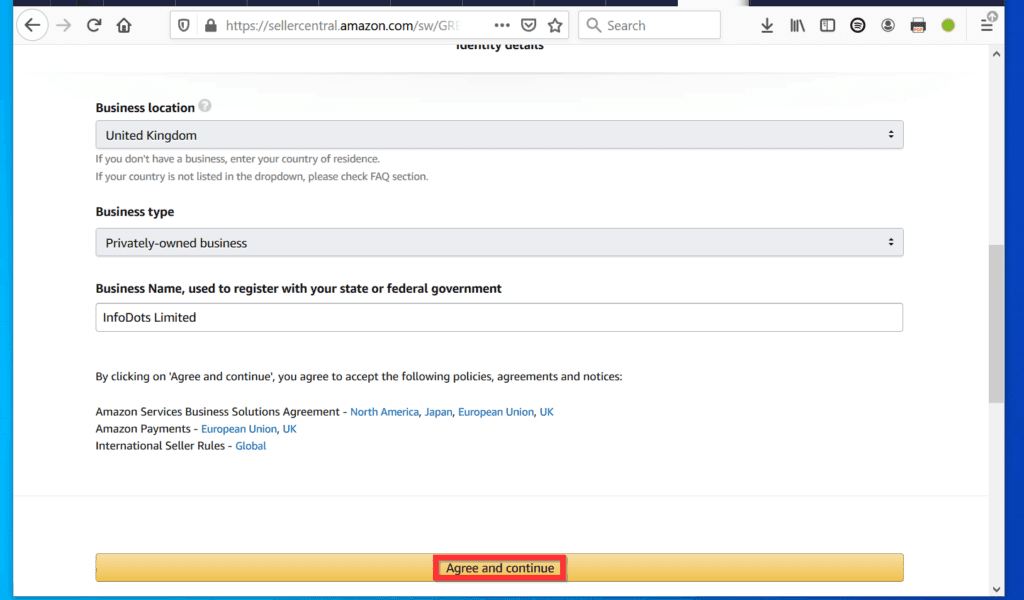The width and height of the screenshot is (1024, 600).
Task: Click the 'Amazon Payments' text
Action: pyautogui.click(x=143, y=429)
